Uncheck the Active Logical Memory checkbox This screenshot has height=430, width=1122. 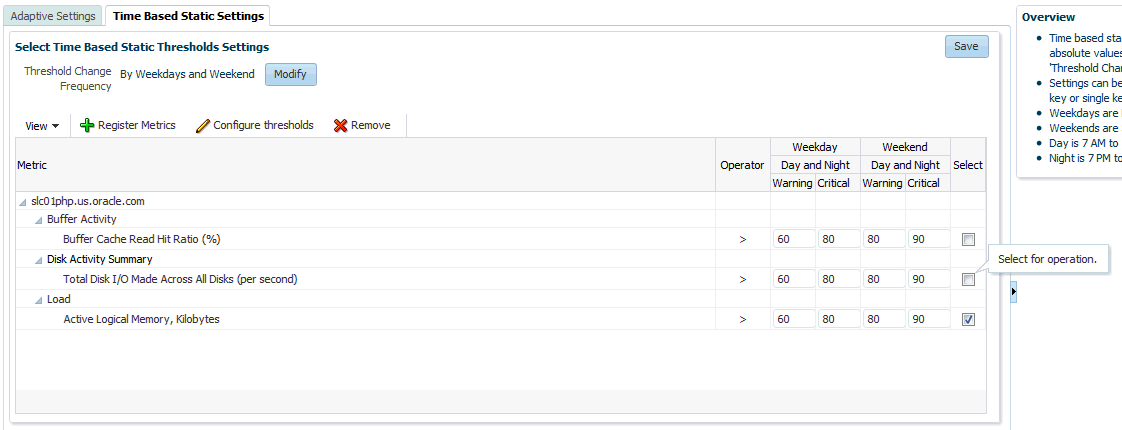pyautogui.click(x=968, y=320)
